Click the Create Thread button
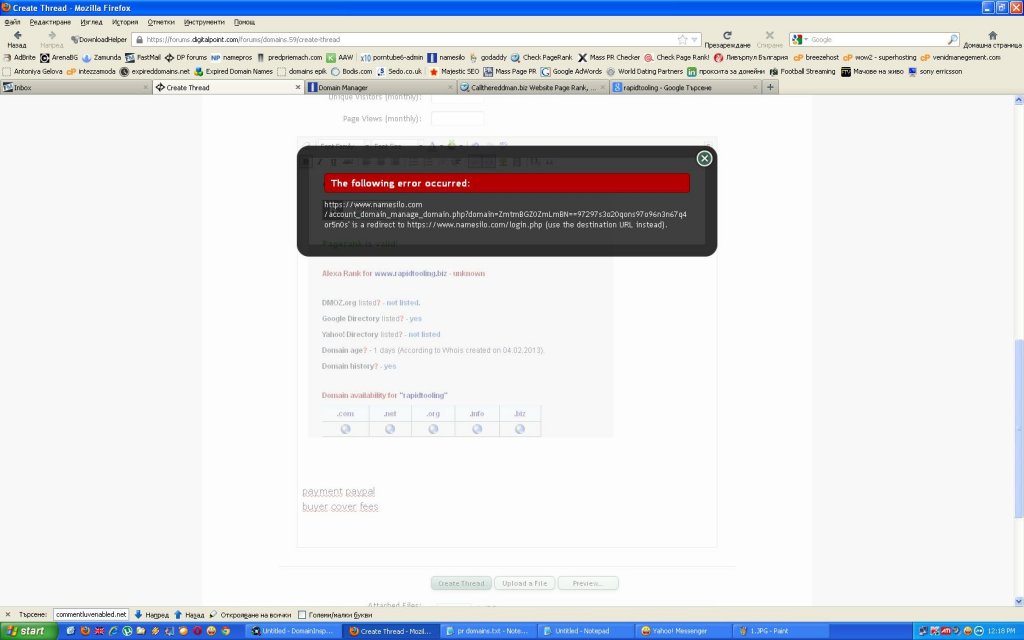The width and height of the screenshot is (1024, 640). [461, 583]
